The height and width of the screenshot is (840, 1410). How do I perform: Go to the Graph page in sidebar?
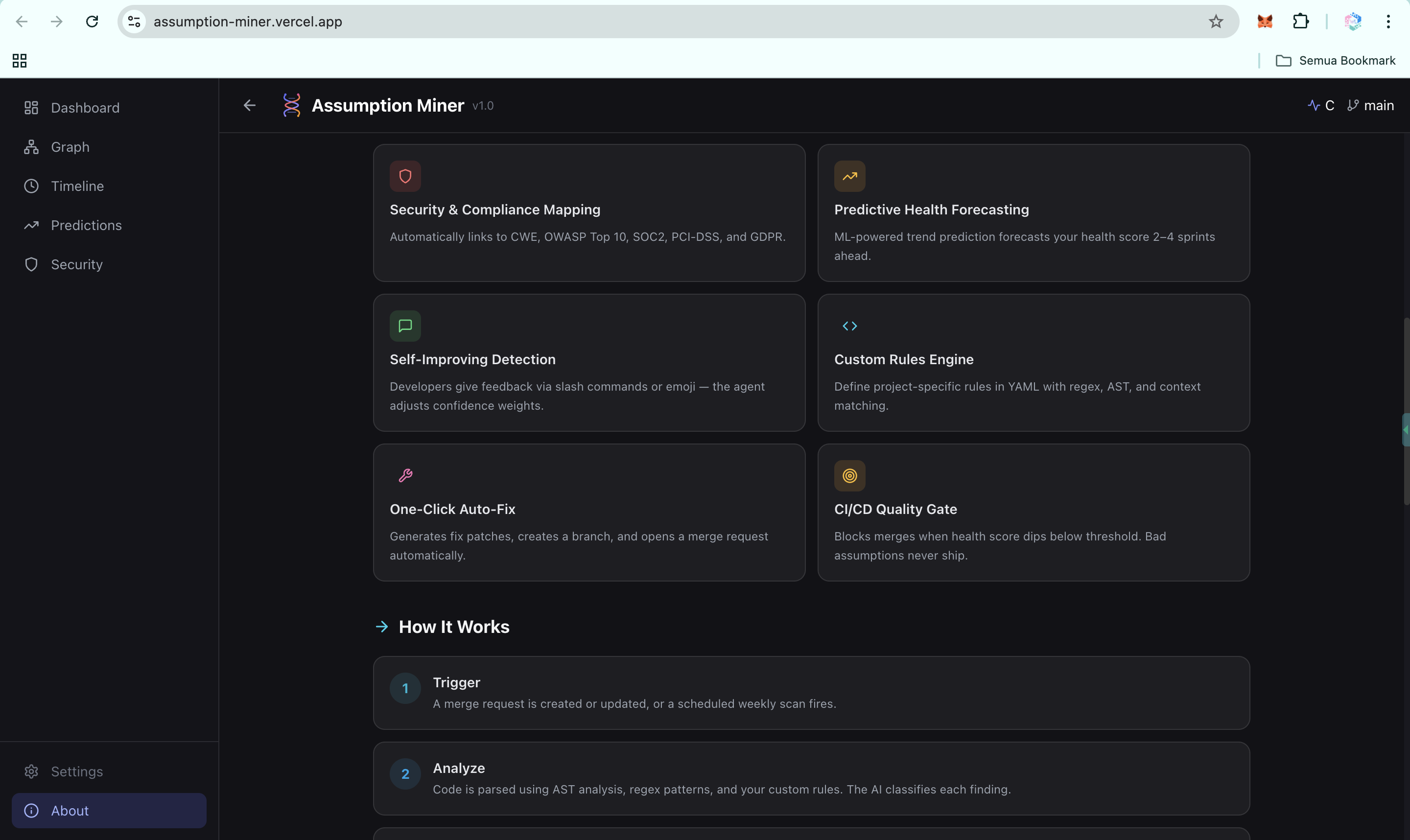(x=70, y=147)
